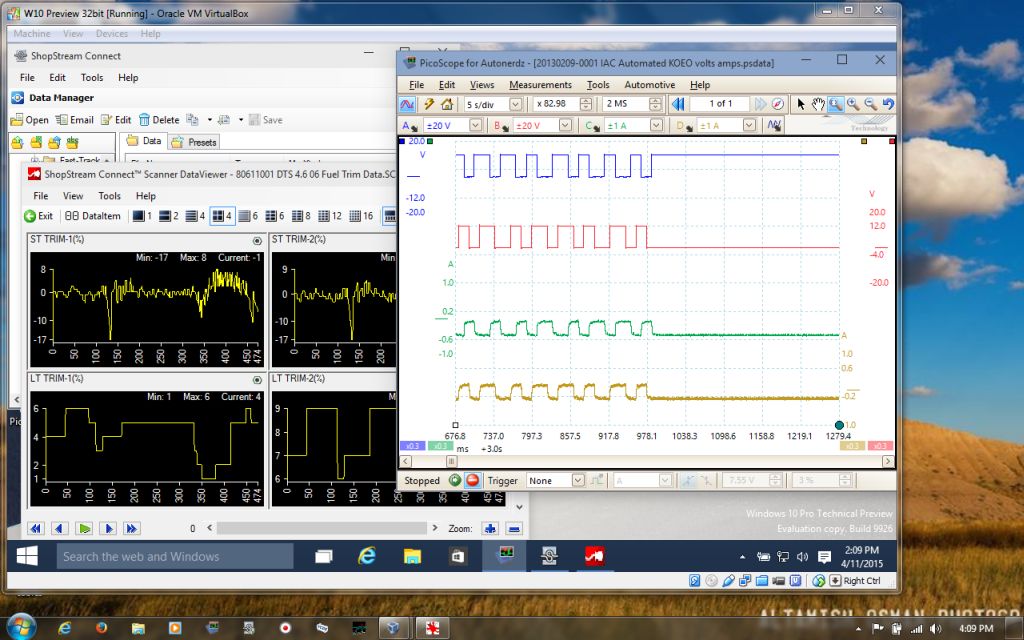The image size is (1024, 640).
Task: Open Measurements menu in PicoScope
Action: [x=540, y=84]
